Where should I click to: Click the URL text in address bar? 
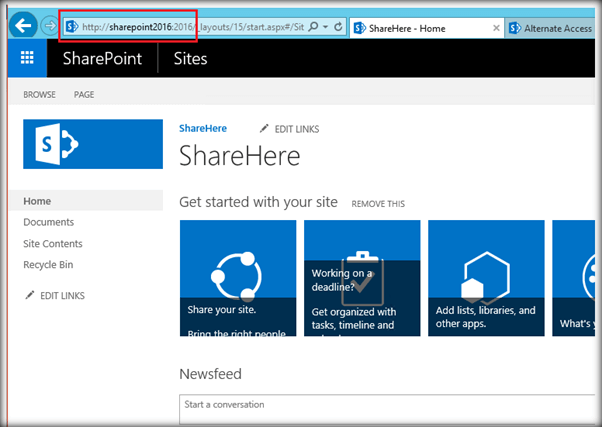193,27
